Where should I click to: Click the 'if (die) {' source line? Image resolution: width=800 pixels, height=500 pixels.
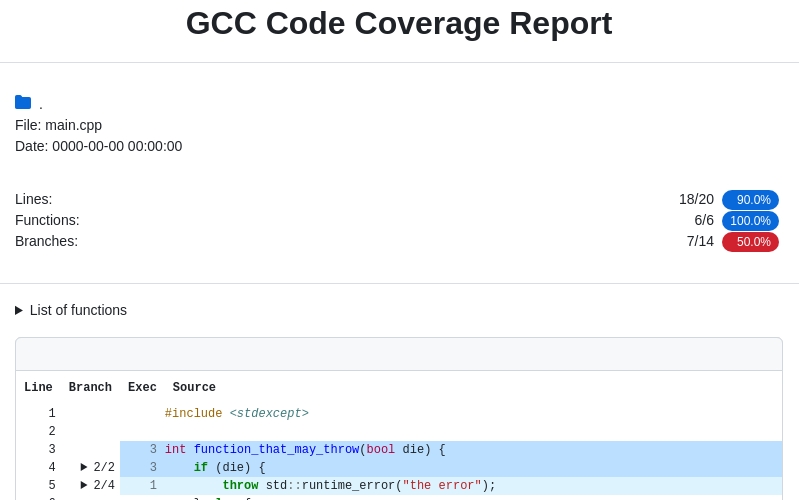tap(229, 467)
